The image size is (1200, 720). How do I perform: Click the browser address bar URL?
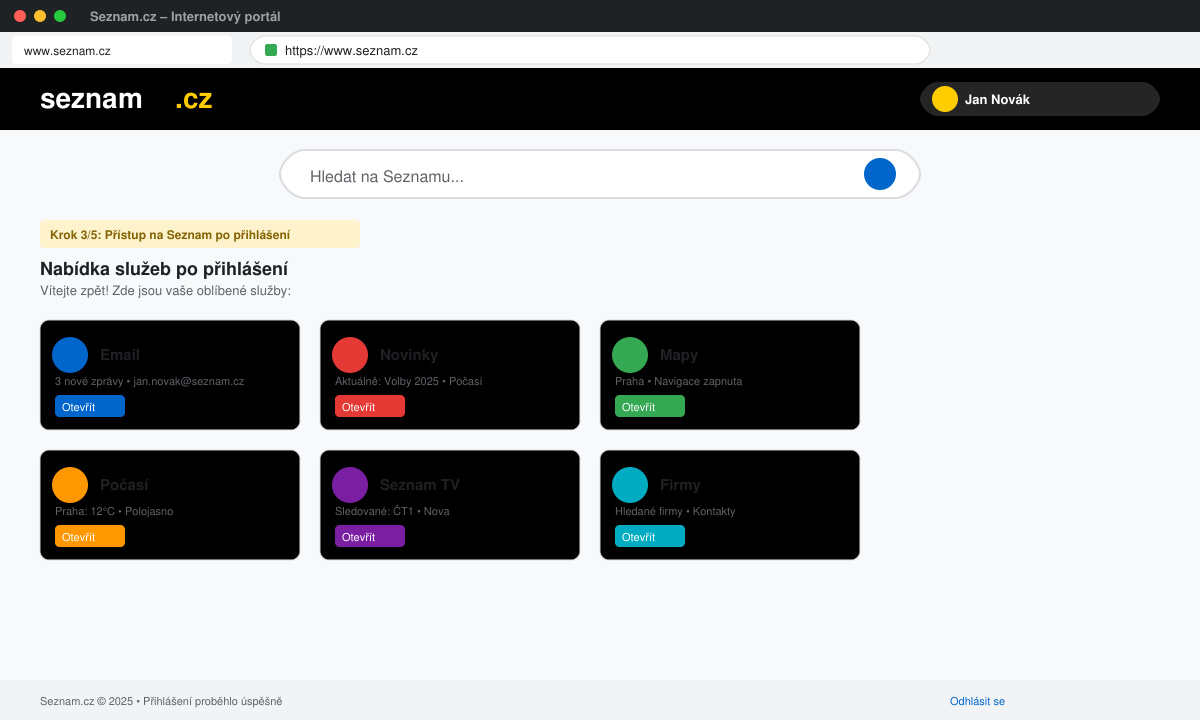coord(590,50)
